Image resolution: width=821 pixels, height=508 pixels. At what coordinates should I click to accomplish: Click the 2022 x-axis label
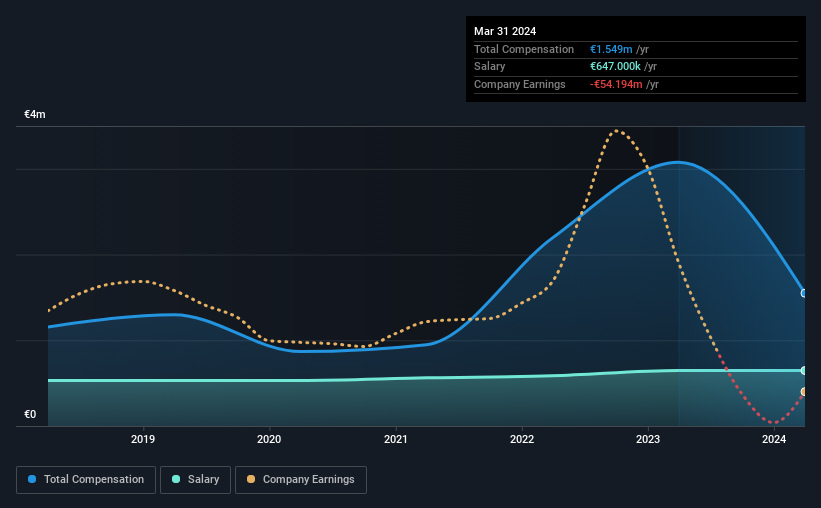[522, 439]
